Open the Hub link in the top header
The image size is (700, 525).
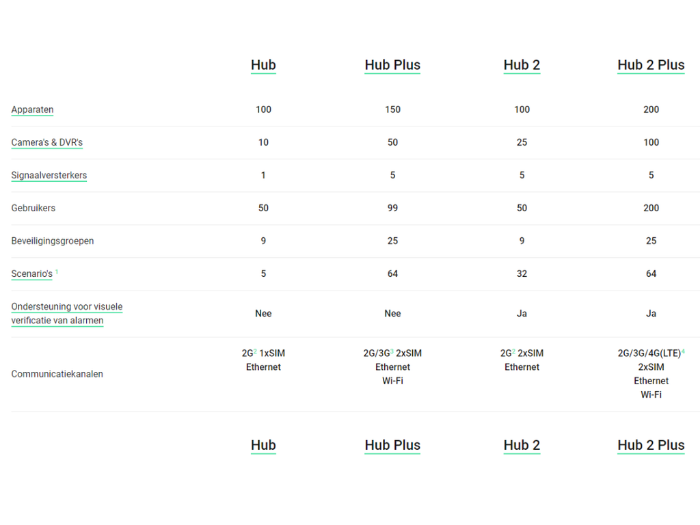click(263, 65)
